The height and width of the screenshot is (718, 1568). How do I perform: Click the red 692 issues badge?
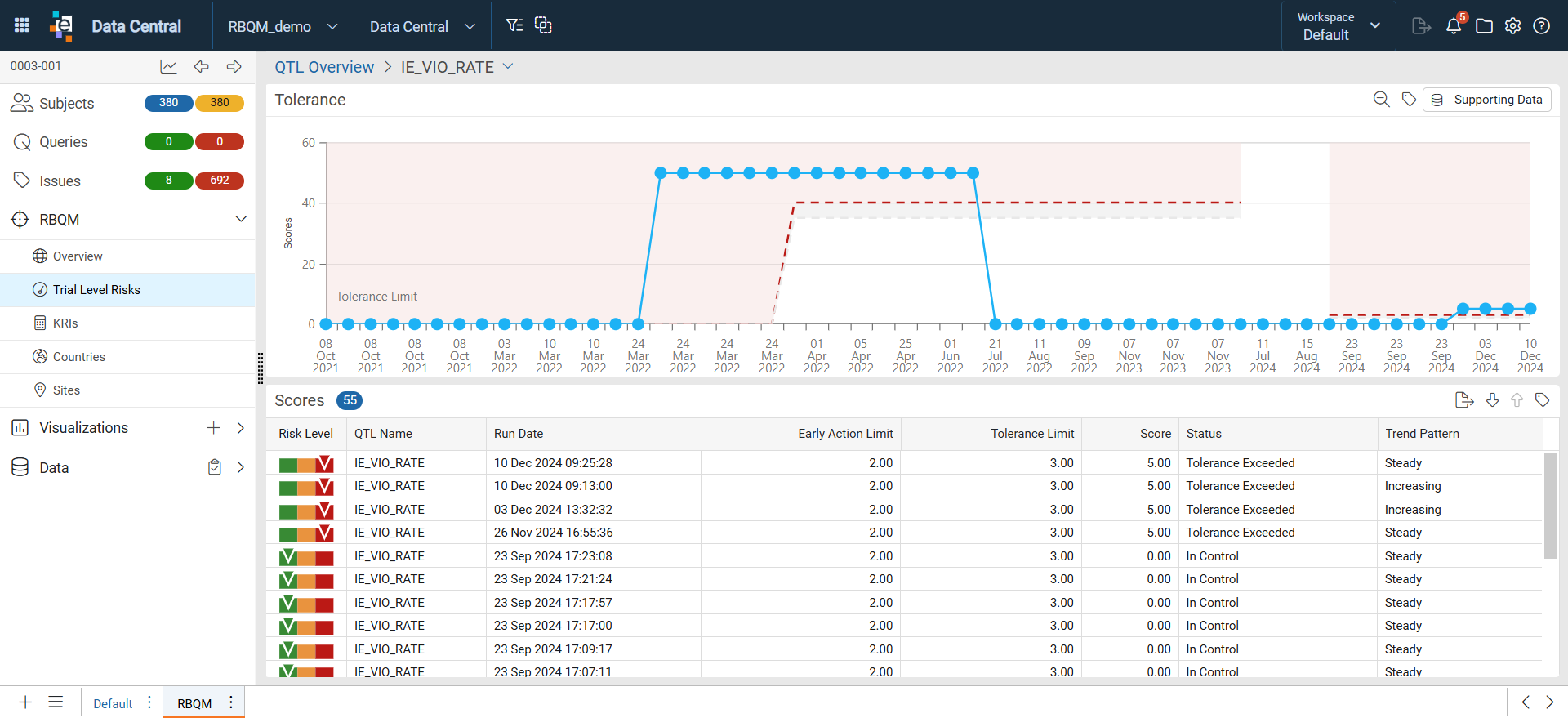tap(220, 181)
